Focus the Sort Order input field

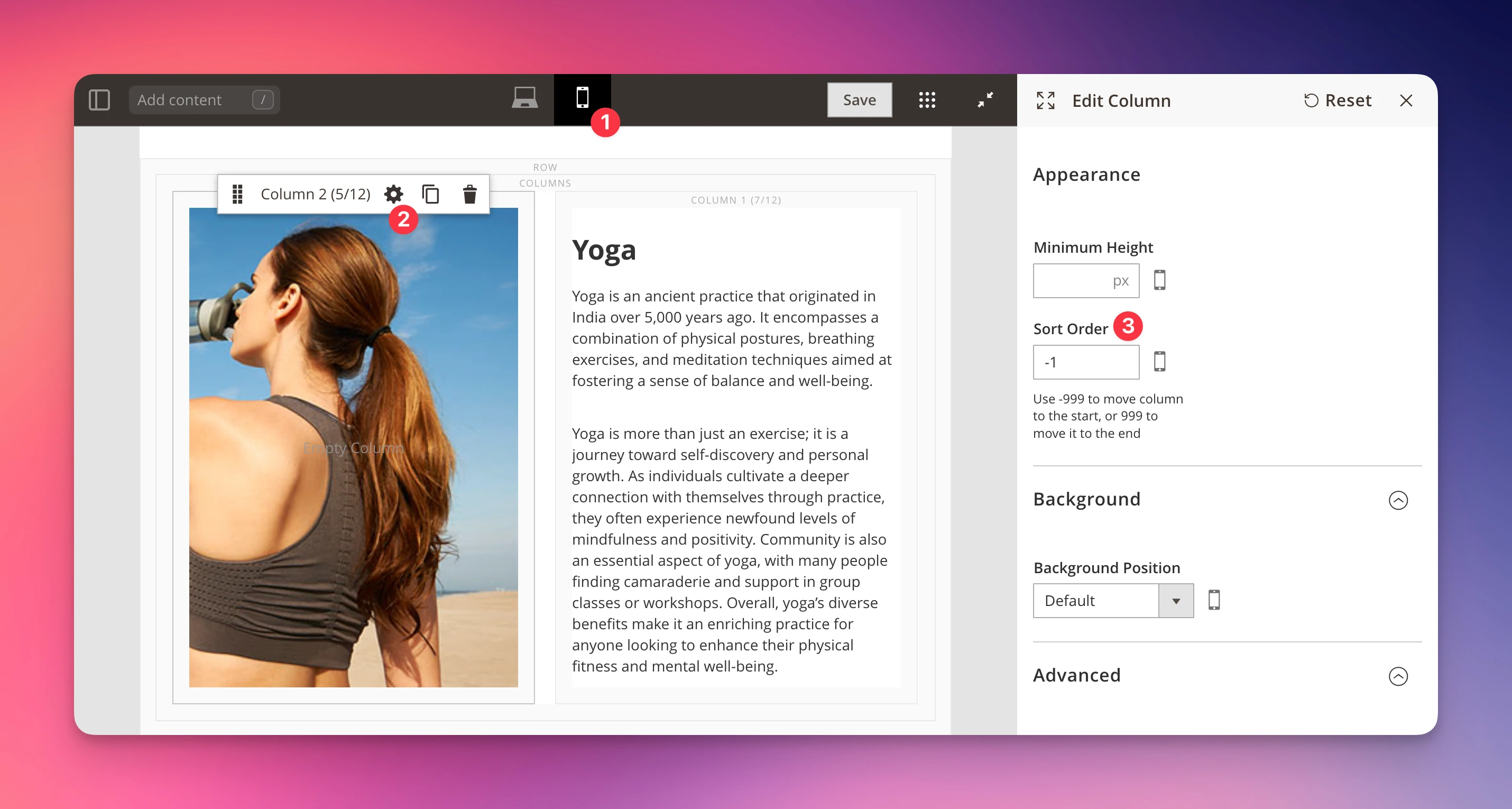click(1085, 362)
